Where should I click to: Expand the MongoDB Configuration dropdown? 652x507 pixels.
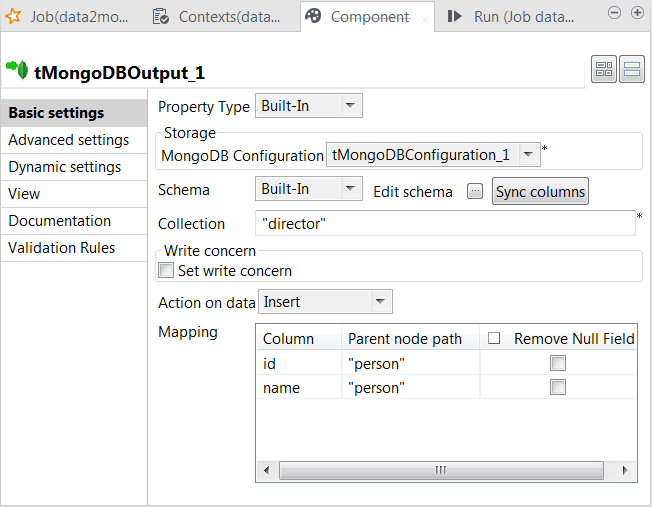point(530,155)
